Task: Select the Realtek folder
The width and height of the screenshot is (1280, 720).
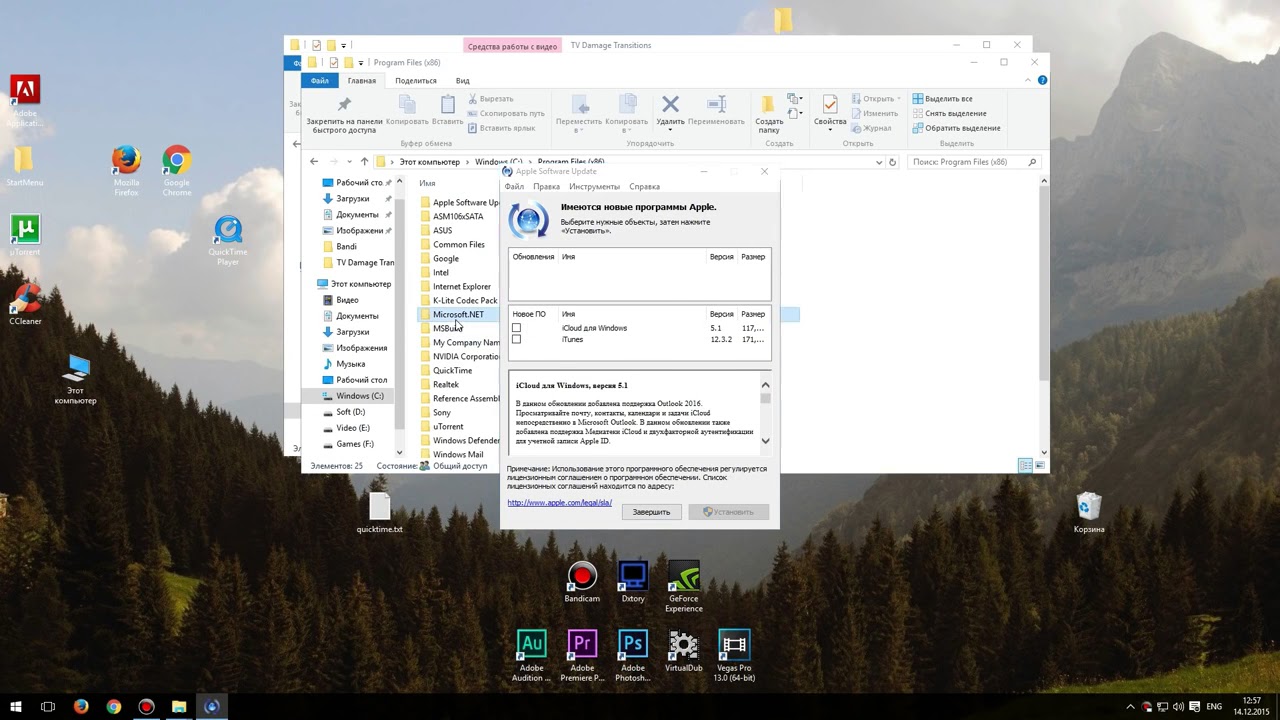Action: point(445,385)
